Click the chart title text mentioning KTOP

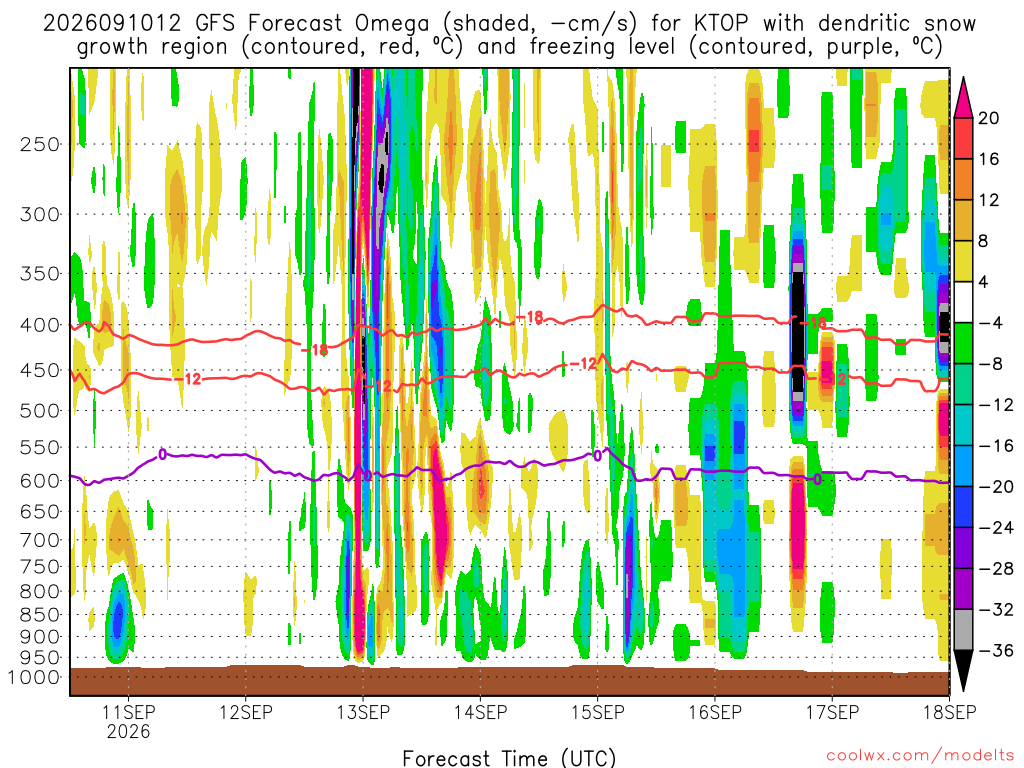(509, 35)
